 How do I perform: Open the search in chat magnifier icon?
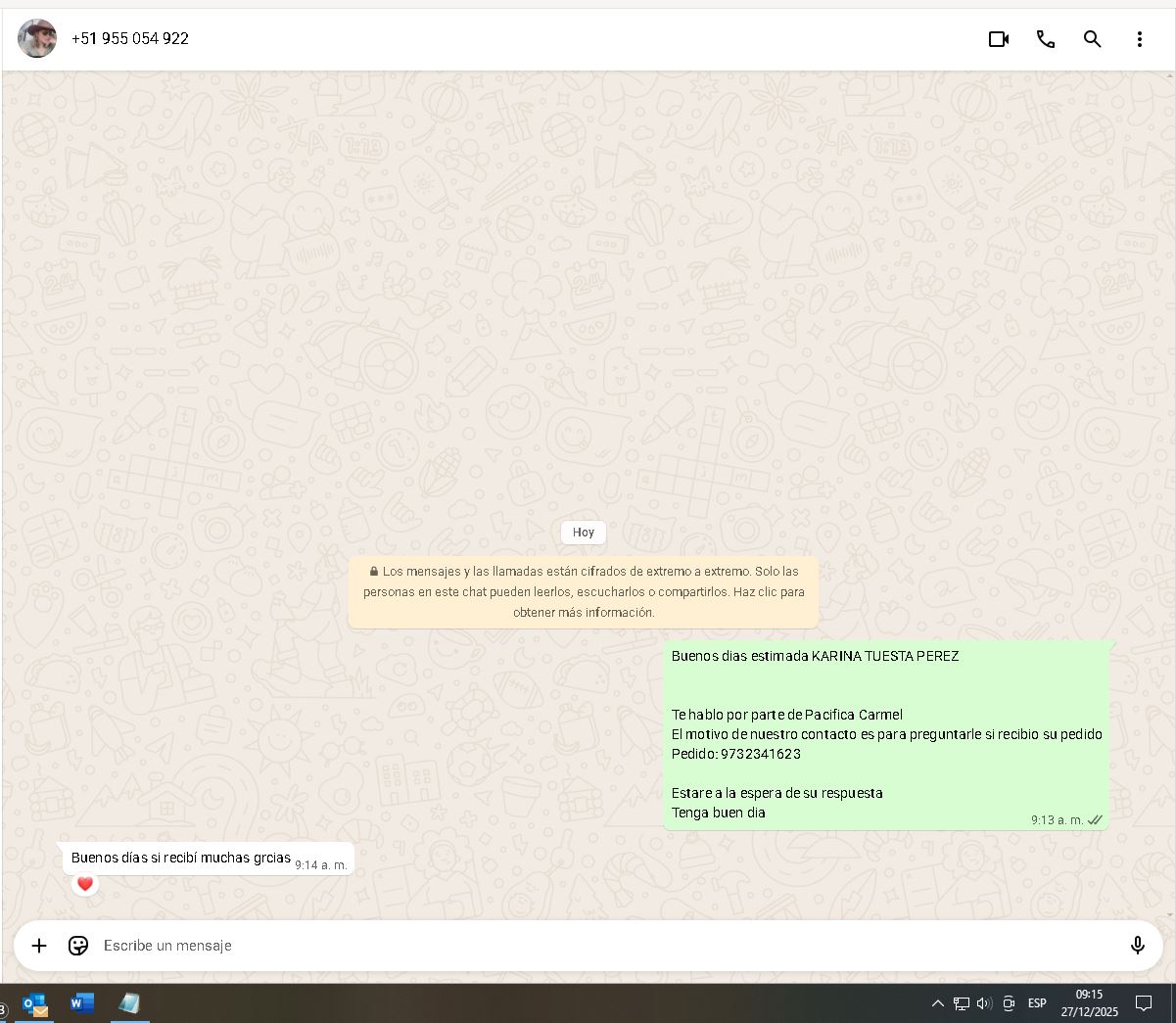[x=1092, y=39]
